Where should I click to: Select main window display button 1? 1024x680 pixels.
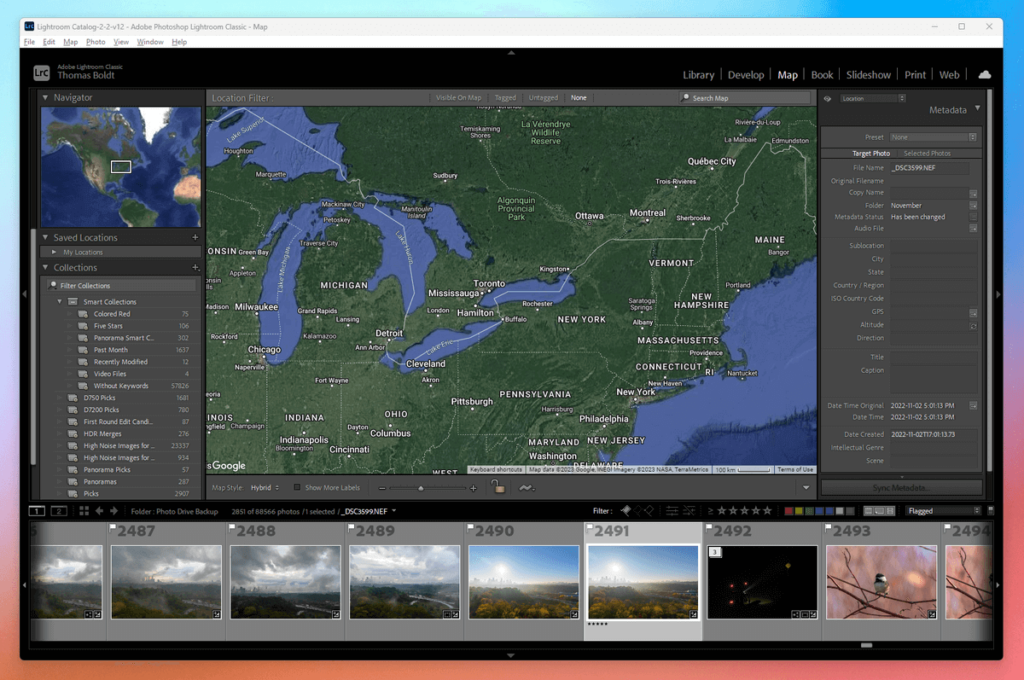[x=37, y=511]
